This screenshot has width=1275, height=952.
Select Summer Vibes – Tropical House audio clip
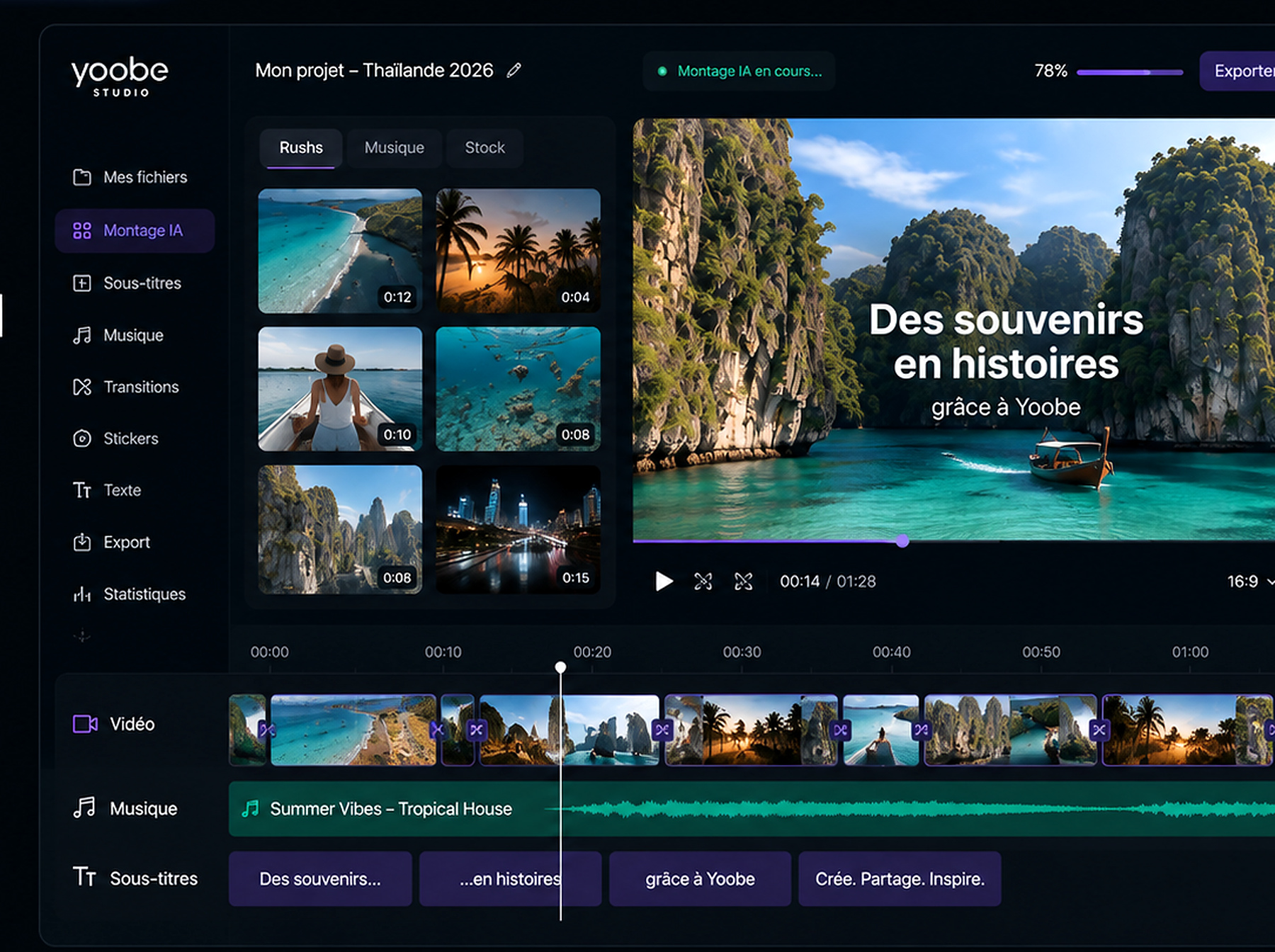[x=752, y=809]
